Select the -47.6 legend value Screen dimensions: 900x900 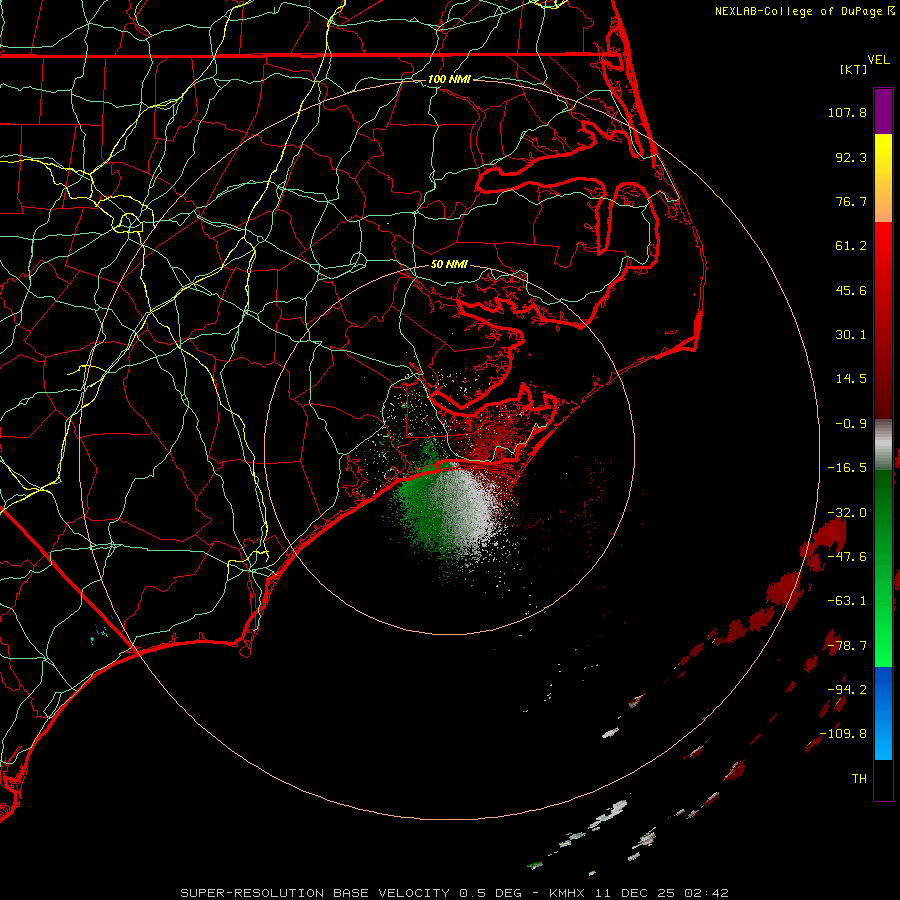[x=847, y=557]
